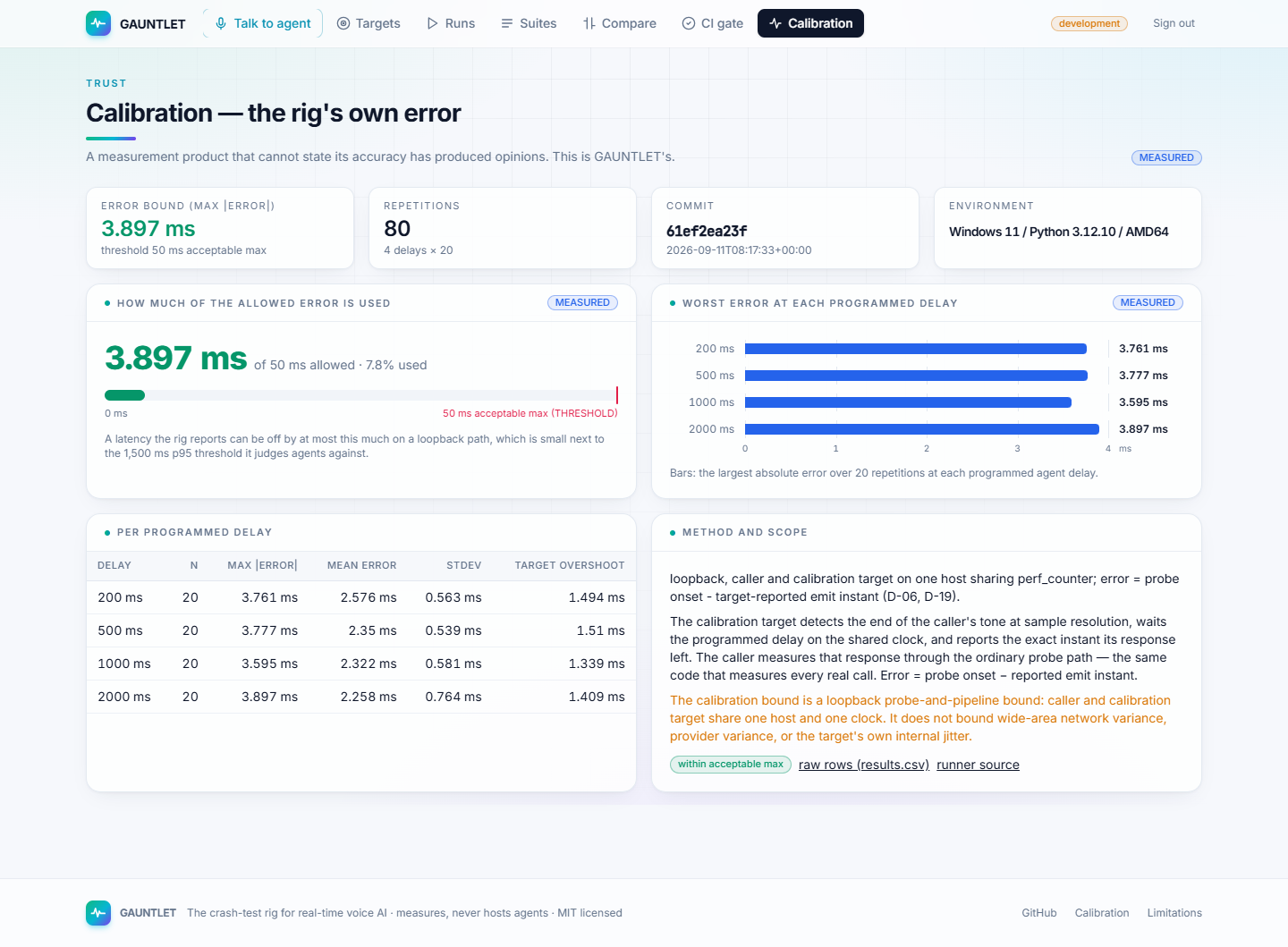1288x947 pixels.
Task: Click MEASURED badge in worst error card
Action: (1148, 302)
